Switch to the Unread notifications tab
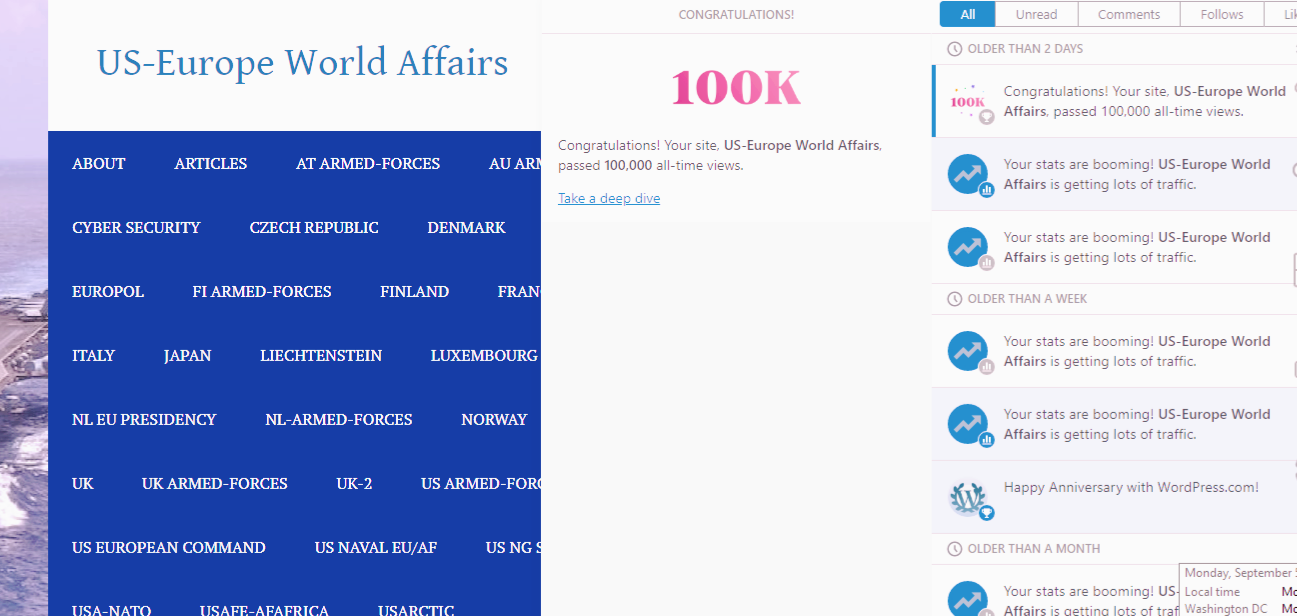This screenshot has width=1297, height=616. coord(1036,14)
